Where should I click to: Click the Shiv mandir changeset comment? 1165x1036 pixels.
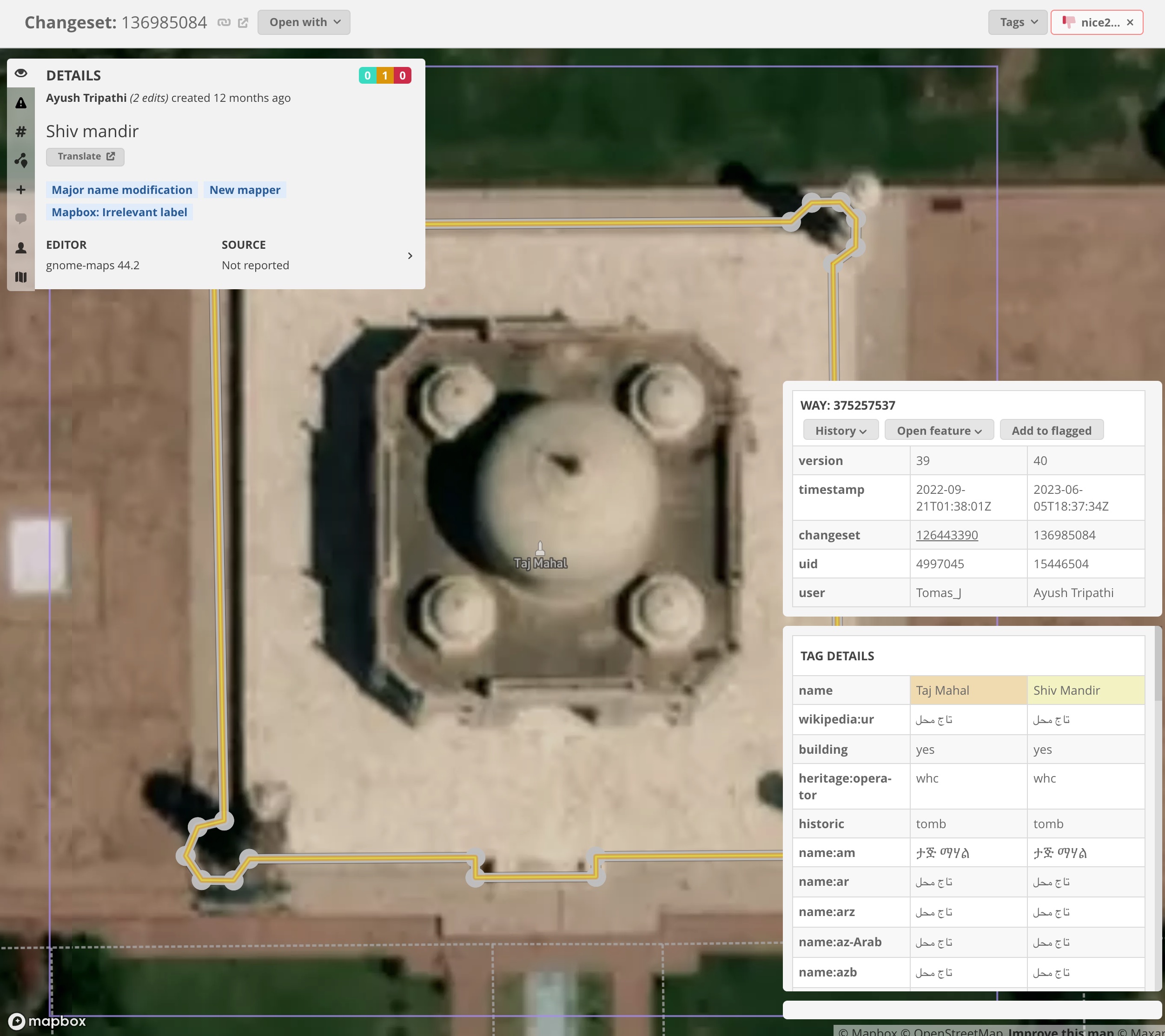[93, 131]
